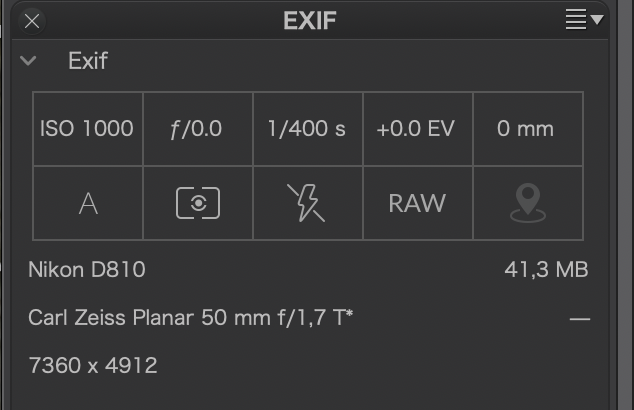Click the 0 mm focal length cell

tap(528, 129)
